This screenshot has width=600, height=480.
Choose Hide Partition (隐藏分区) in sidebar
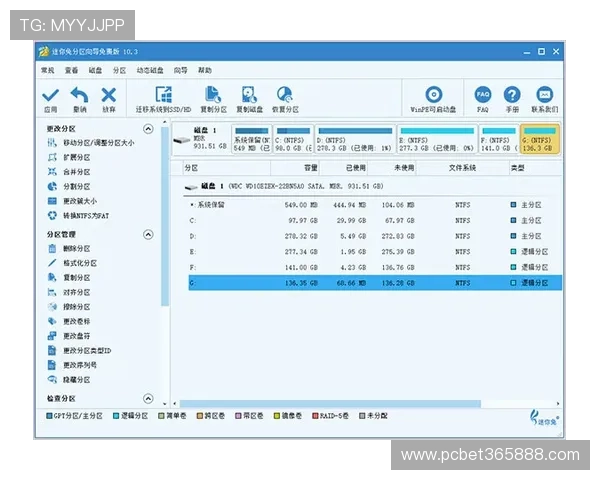(x=69, y=380)
